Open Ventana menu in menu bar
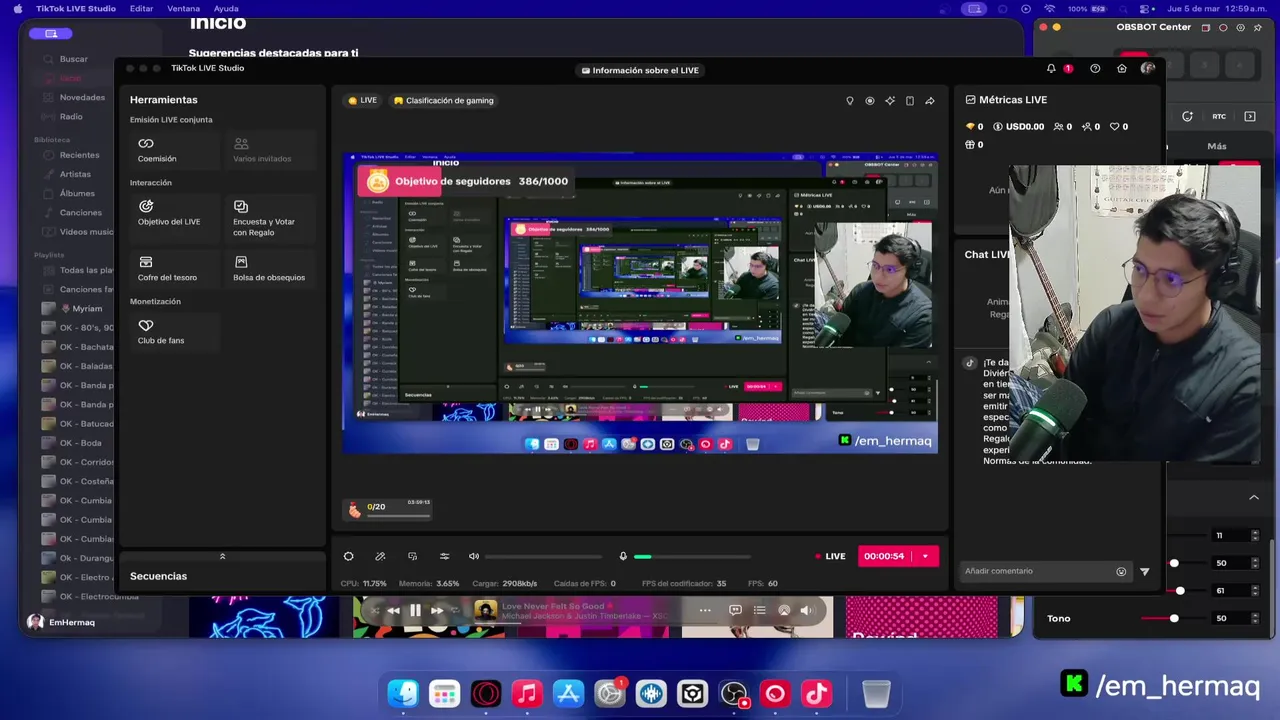The image size is (1280, 720). [x=183, y=8]
